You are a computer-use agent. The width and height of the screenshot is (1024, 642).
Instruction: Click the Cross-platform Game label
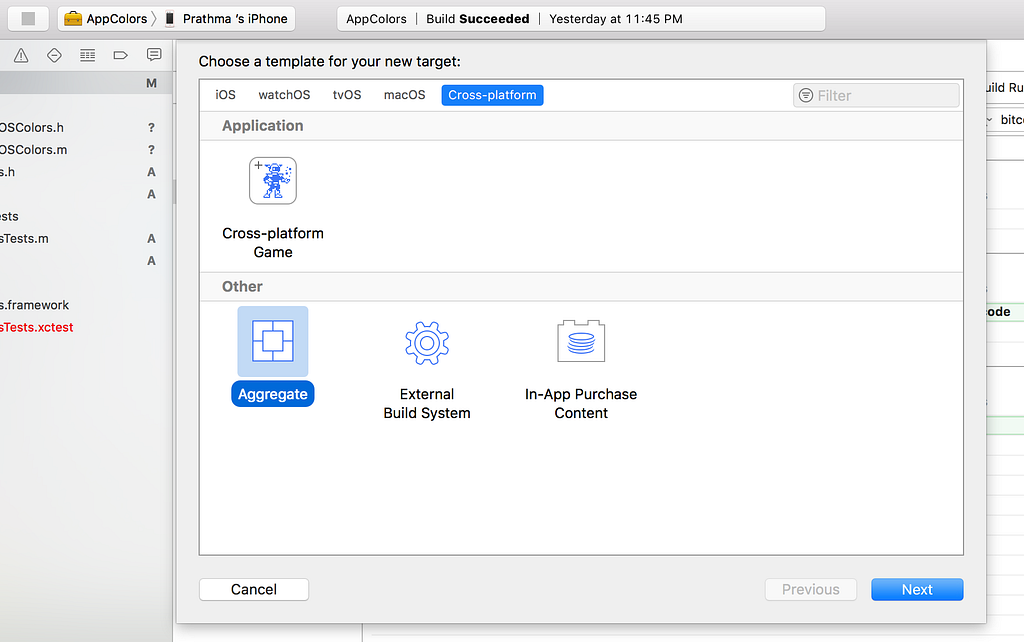pos(273,242)
